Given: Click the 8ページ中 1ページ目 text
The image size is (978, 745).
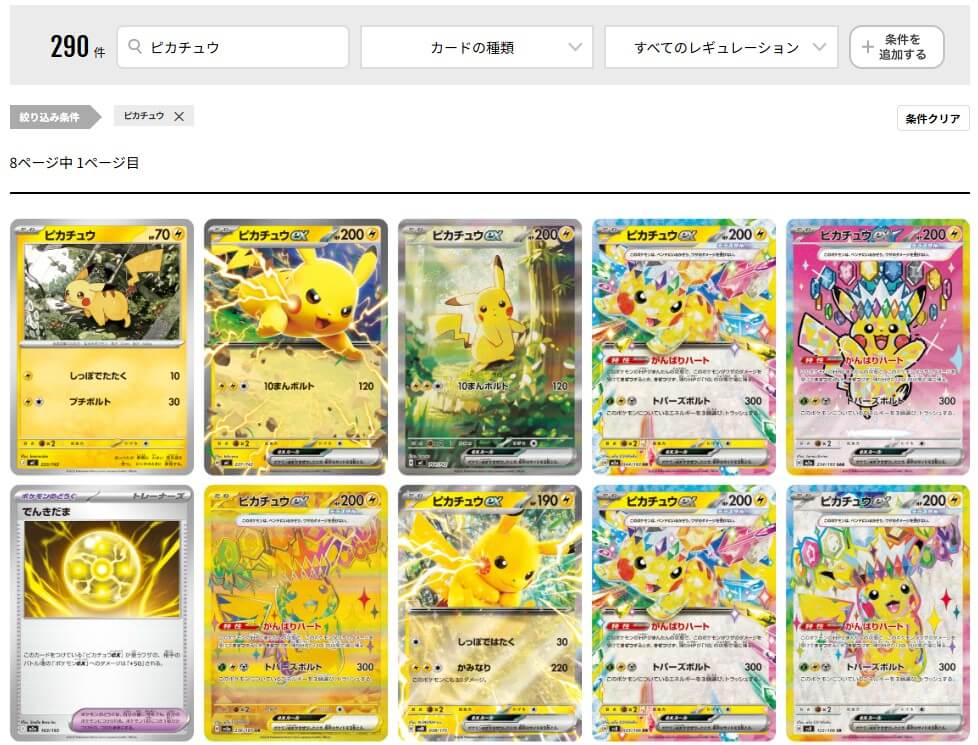Looking at the screenshot, I should pyautogui.click(x=74, y=163).
